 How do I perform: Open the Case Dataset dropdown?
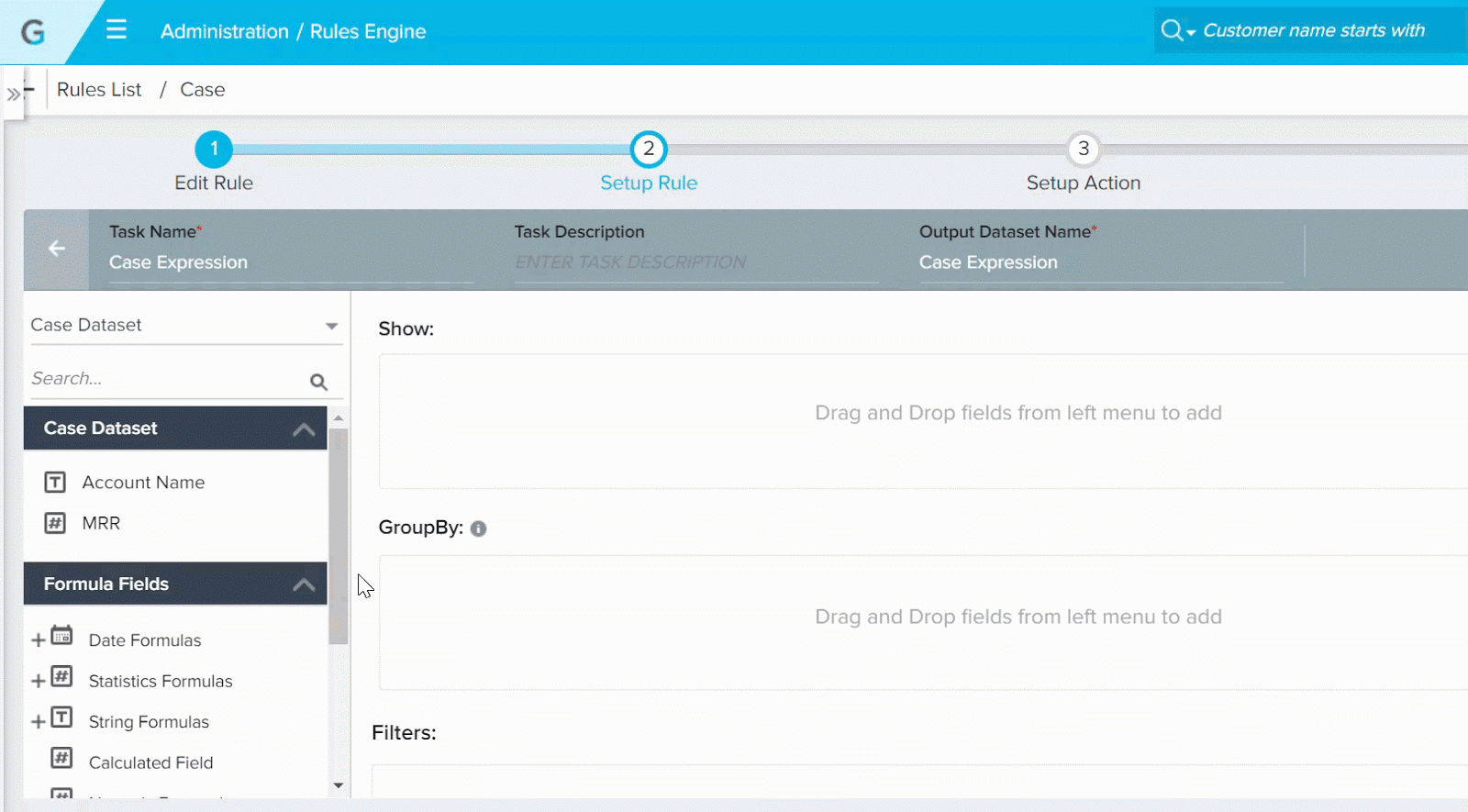click(x=186, y=325)
